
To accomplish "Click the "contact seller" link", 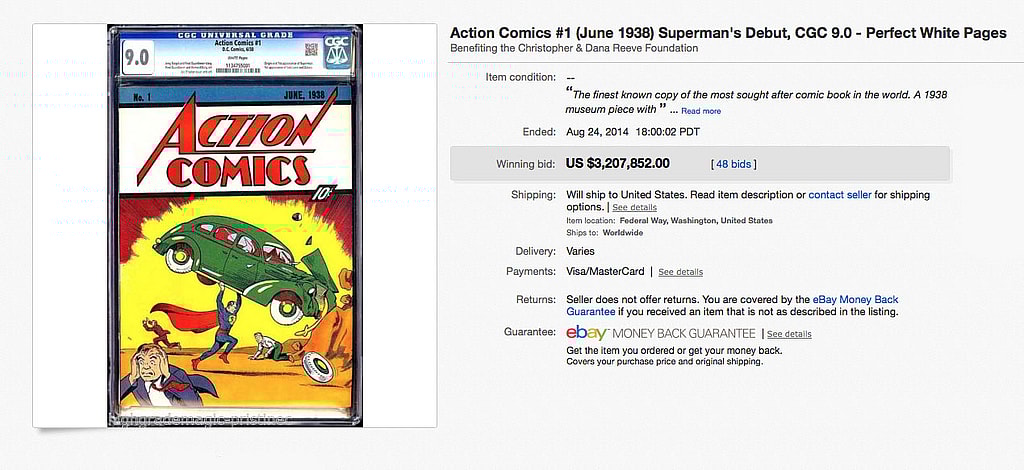I will point(840,195).
